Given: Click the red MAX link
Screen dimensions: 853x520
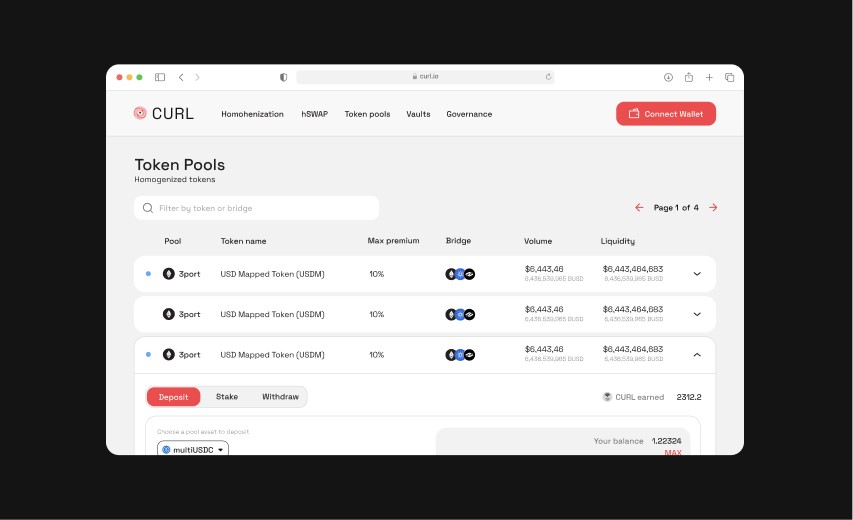Looking at the screenshot, I should (x=673, y=452).
